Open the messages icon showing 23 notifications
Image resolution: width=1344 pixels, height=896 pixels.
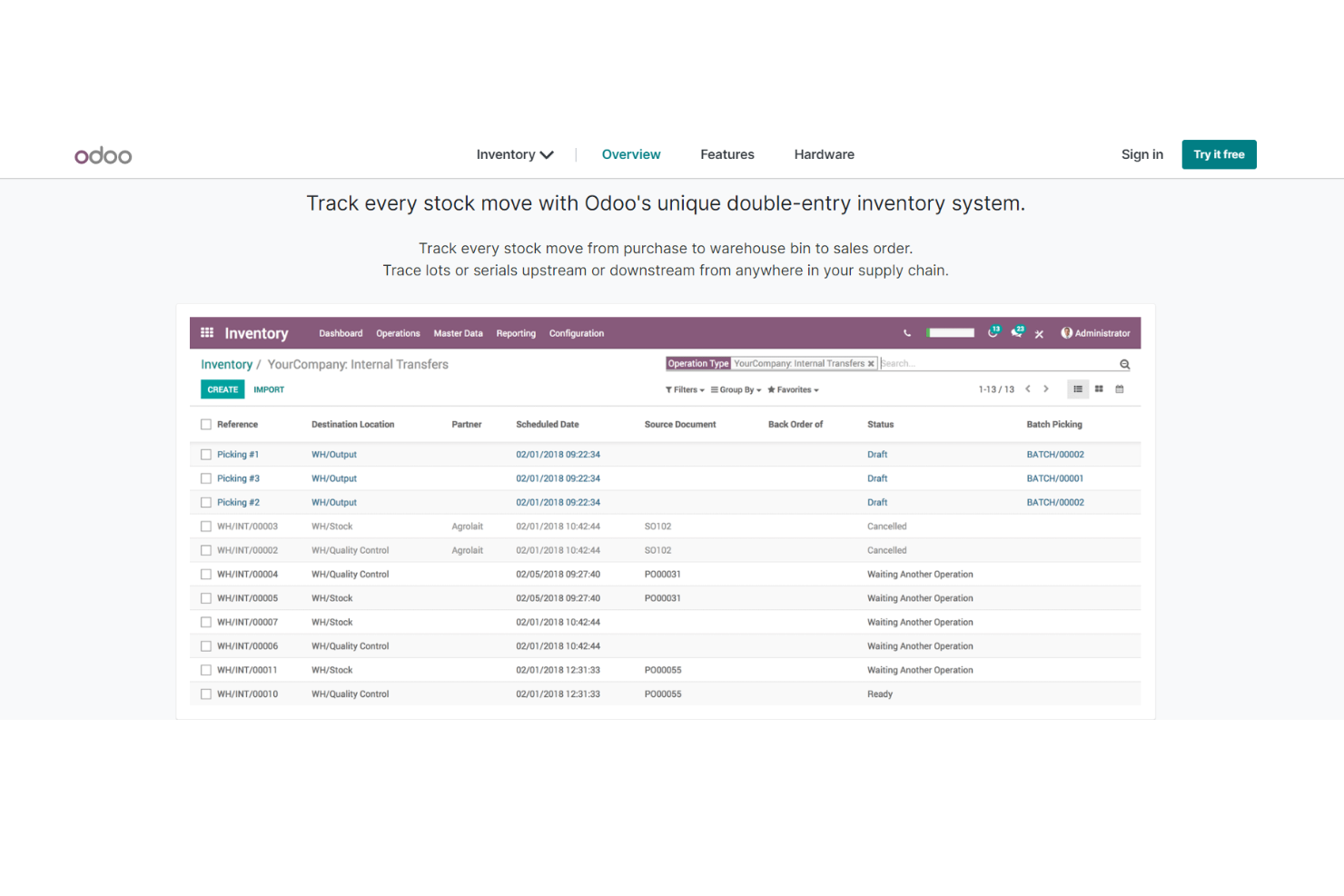[1015, 332]
